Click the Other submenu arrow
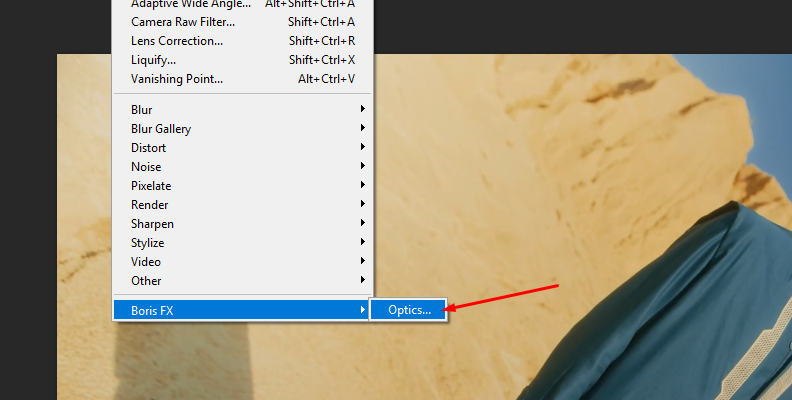792x400 pixels. [x=363, y=280]
